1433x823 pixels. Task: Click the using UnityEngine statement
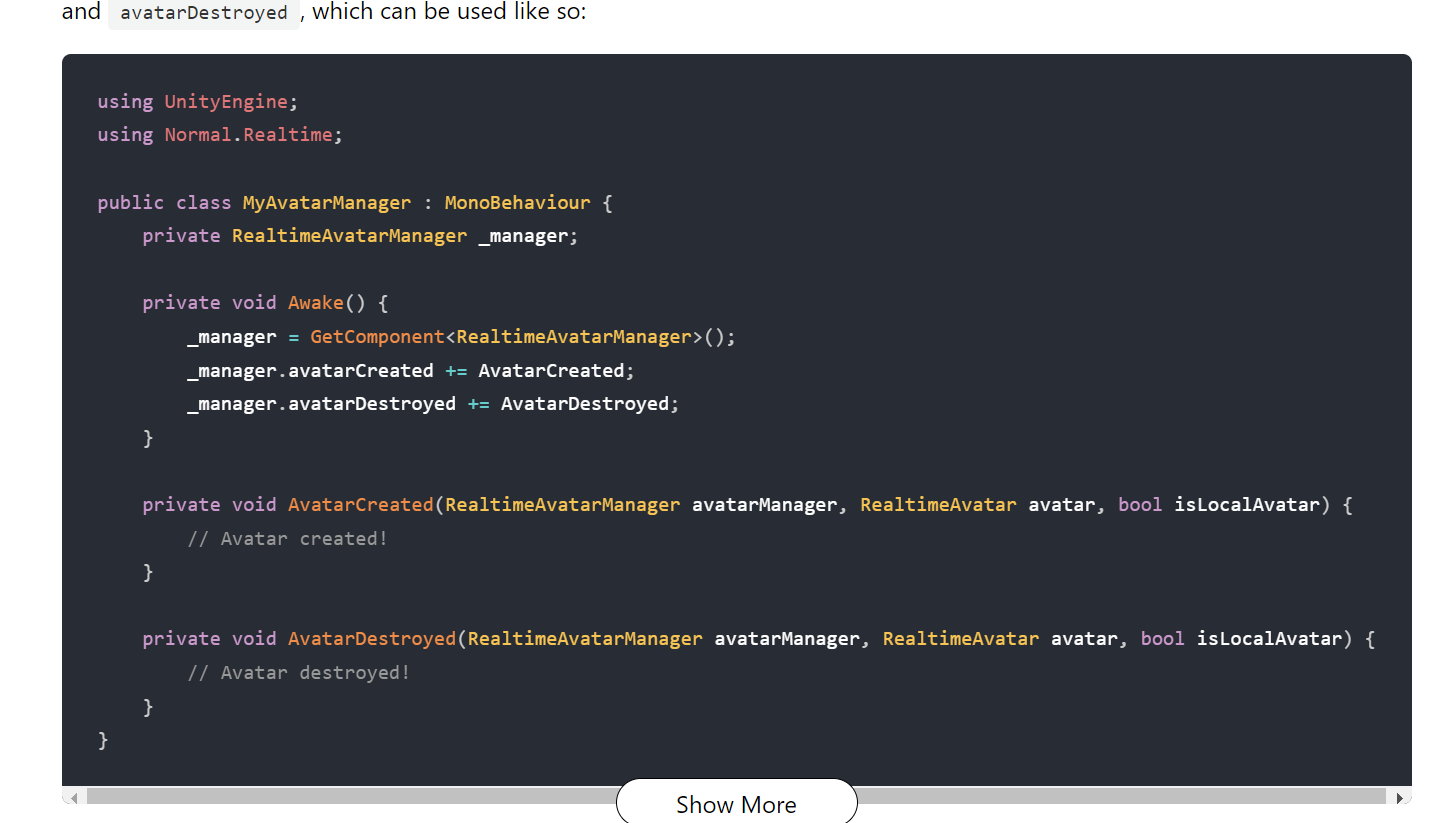(x=197, y=101)
